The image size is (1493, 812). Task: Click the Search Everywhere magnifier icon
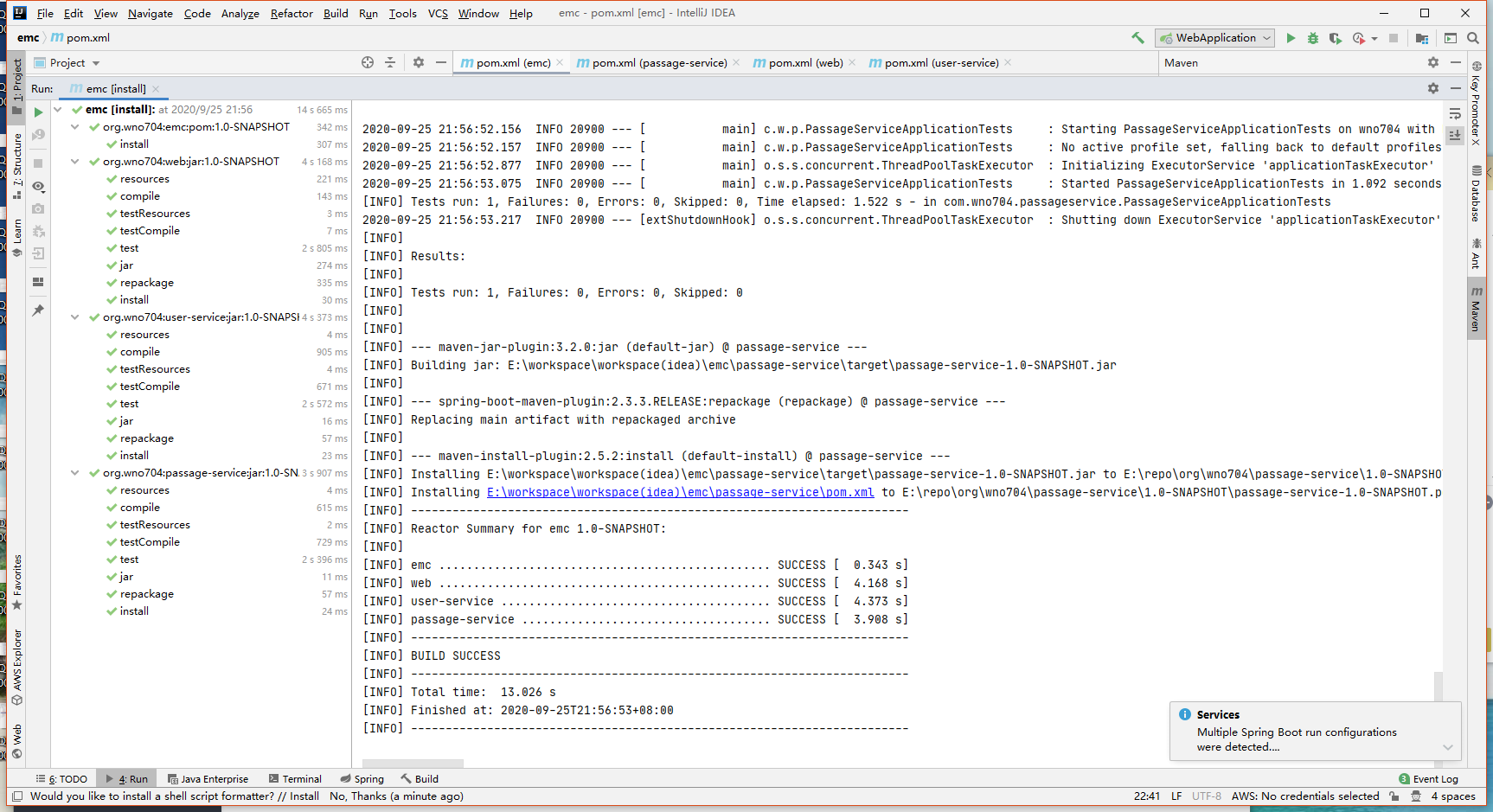pos(1473,38)
